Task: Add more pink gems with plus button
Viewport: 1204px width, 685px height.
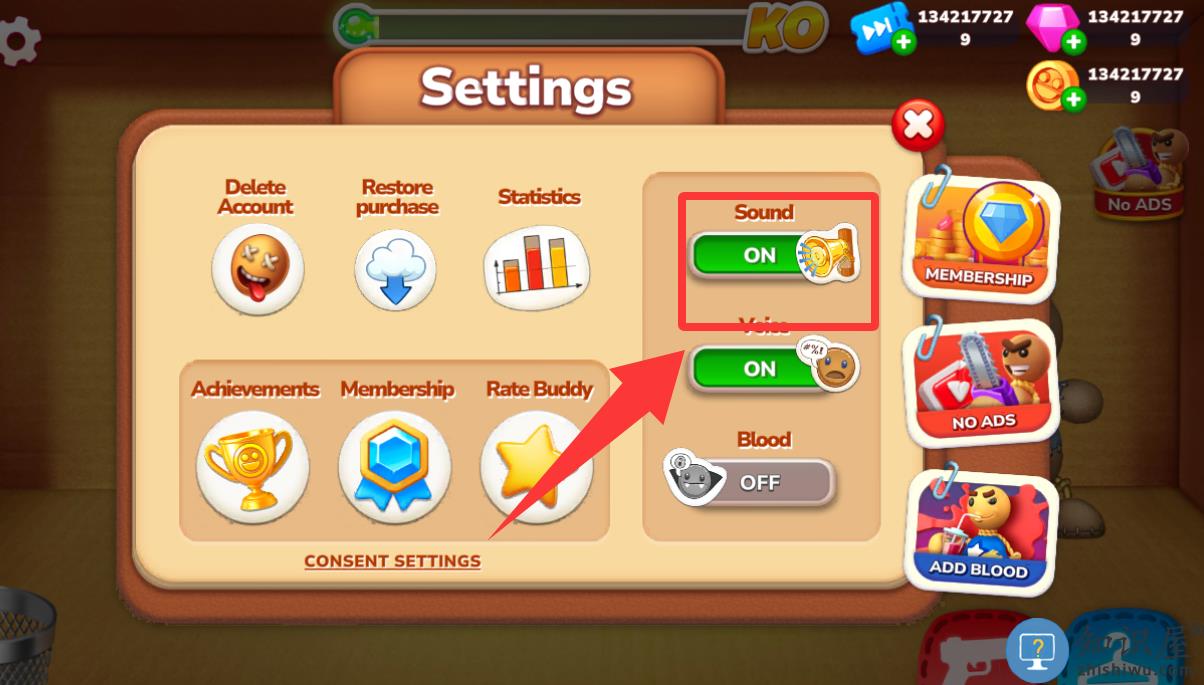Action: (1074, 41)
